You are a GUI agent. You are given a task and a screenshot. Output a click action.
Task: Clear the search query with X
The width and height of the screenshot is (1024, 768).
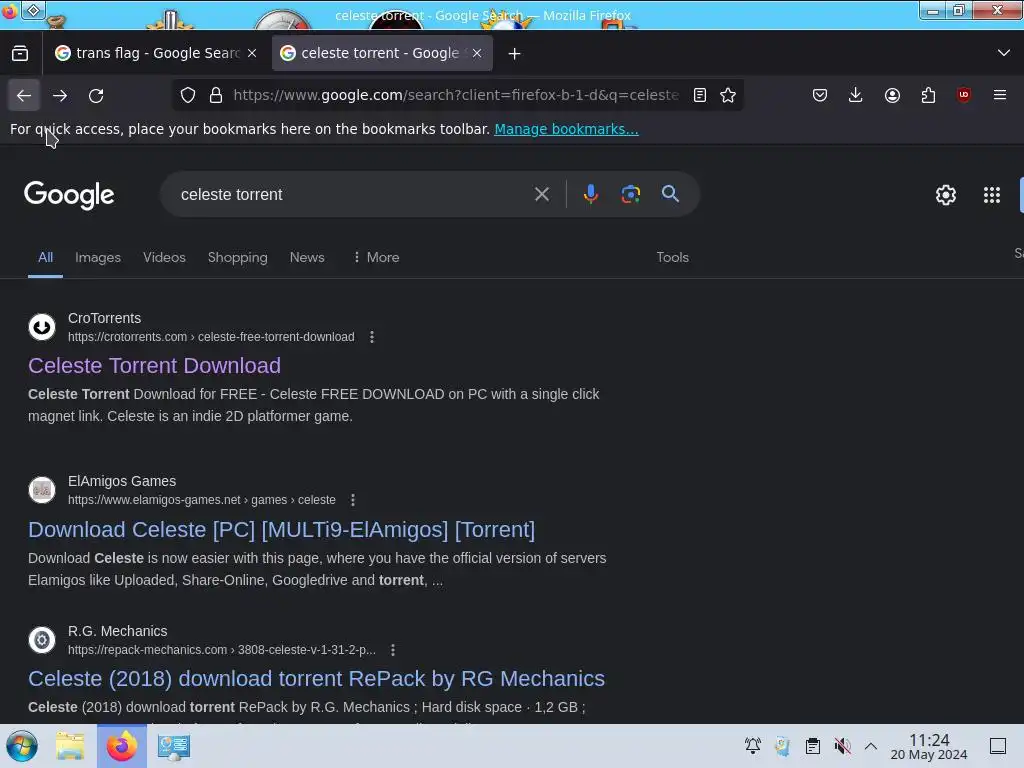pos(541,194)
